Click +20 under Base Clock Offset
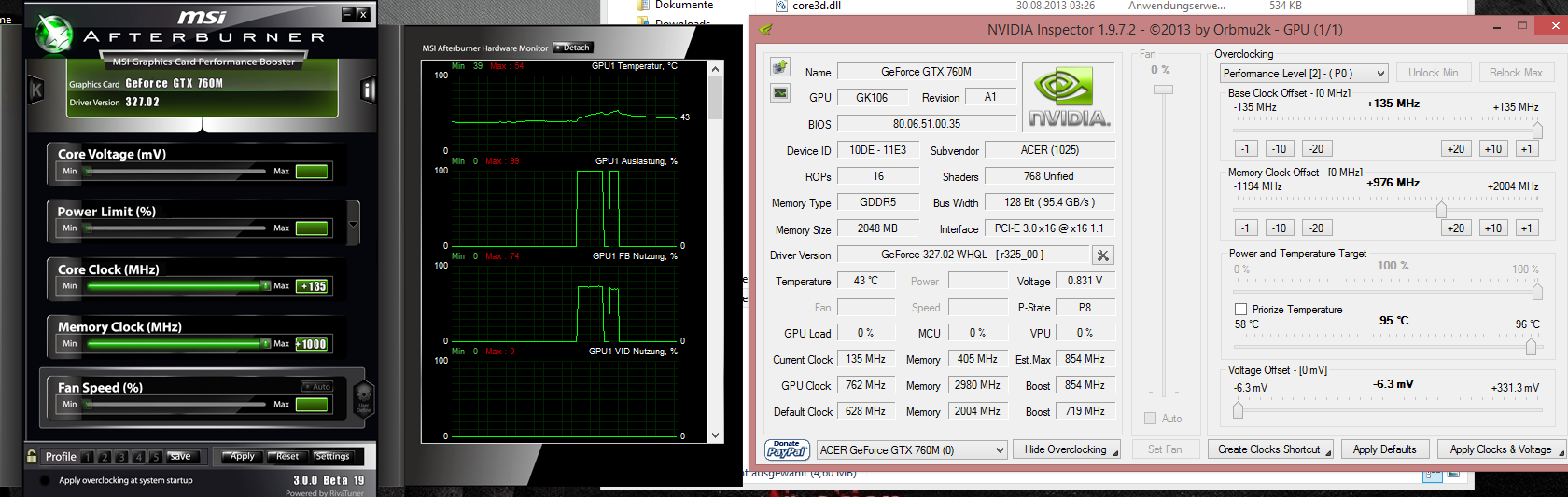Image resolution: width=1568 pixels, height=497 pixels. pos(1456,148)
